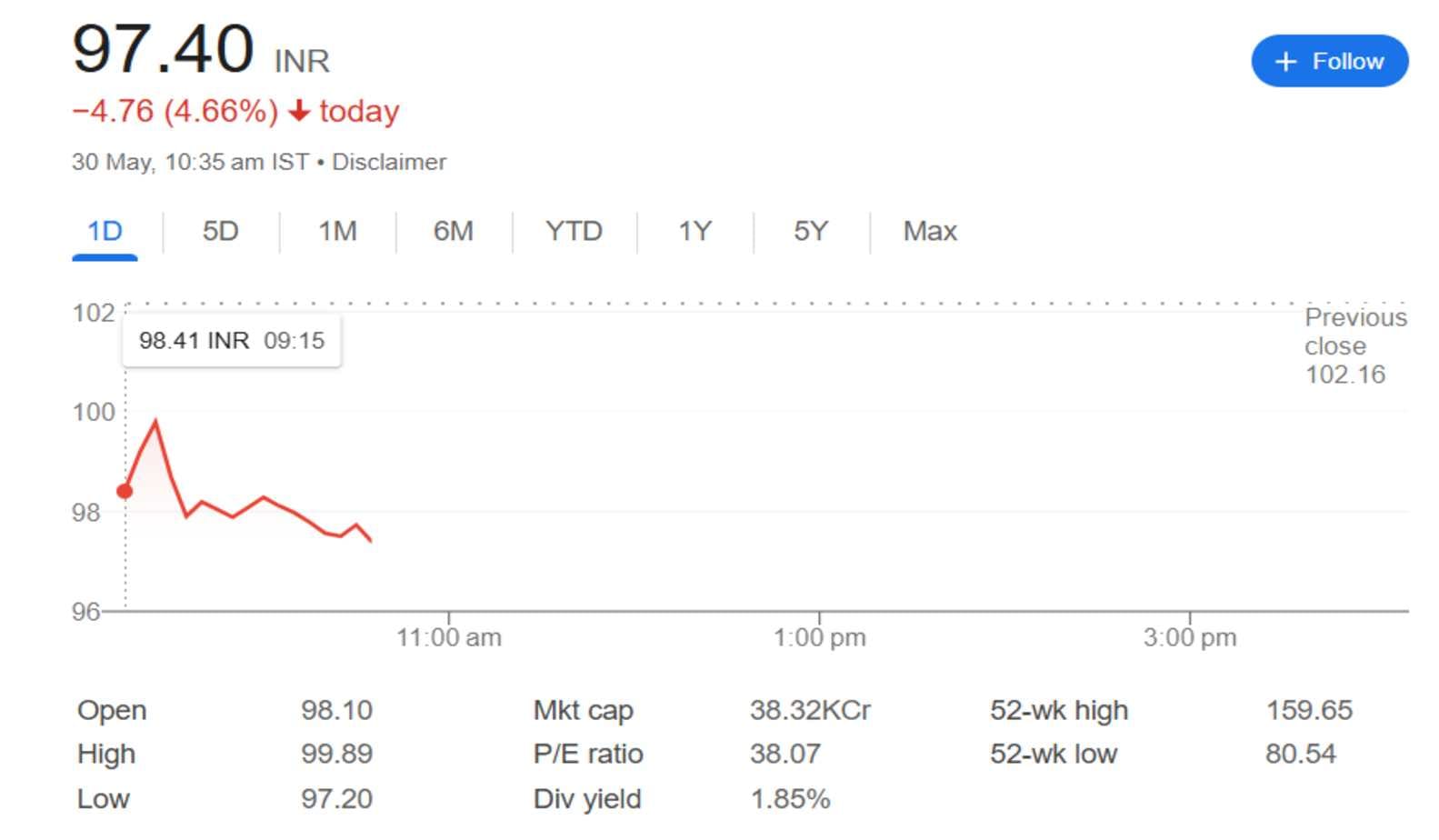Viewport: 1439px width, 840px height.
Task: Switch to the 1M time range tab
Action: tap(337, 231)
